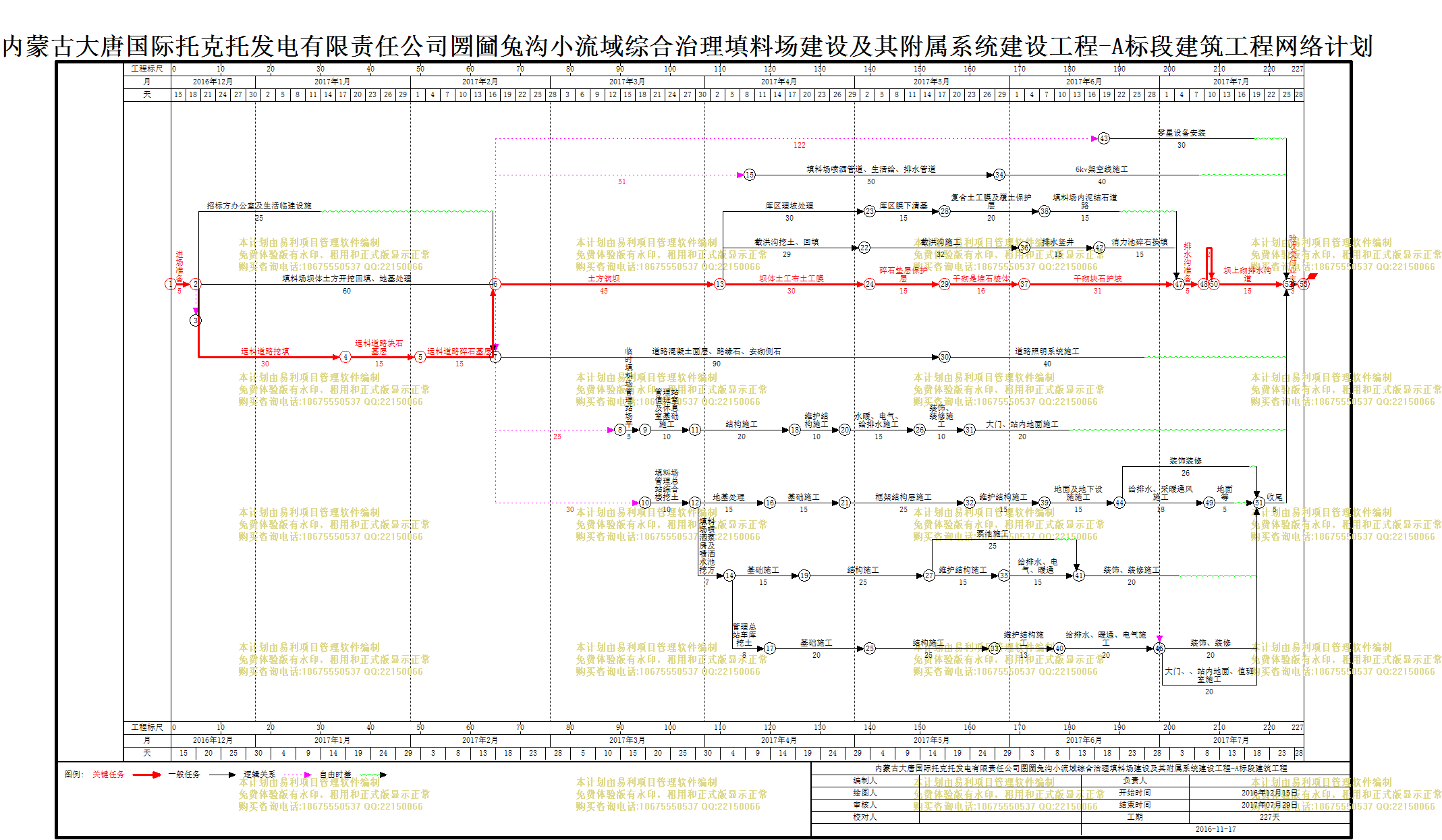Select the duration value 227天
1442x840 pixels.
1269,817
